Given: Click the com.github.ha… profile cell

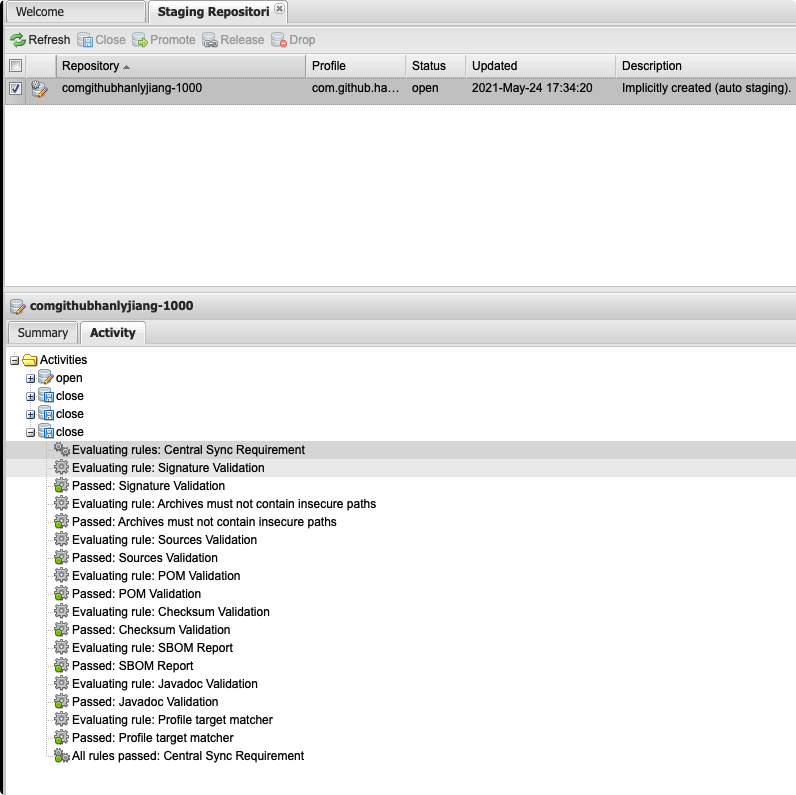Looking at the screenshot, I should pos(355,88).
